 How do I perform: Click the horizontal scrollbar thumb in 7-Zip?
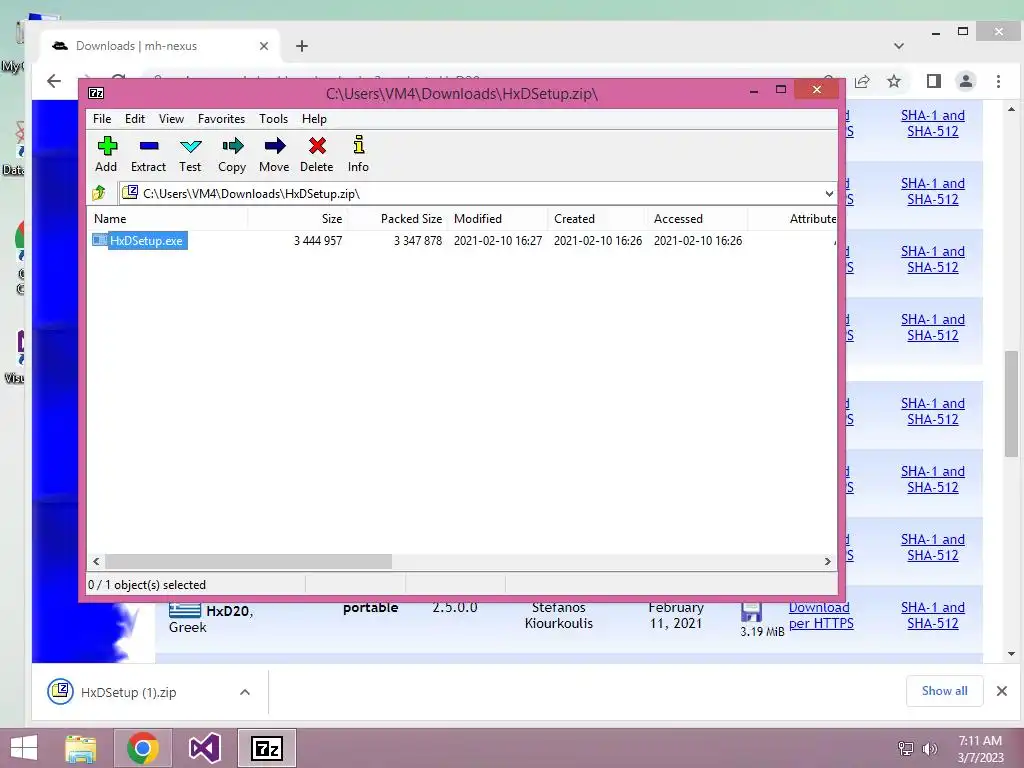point(248,562)
